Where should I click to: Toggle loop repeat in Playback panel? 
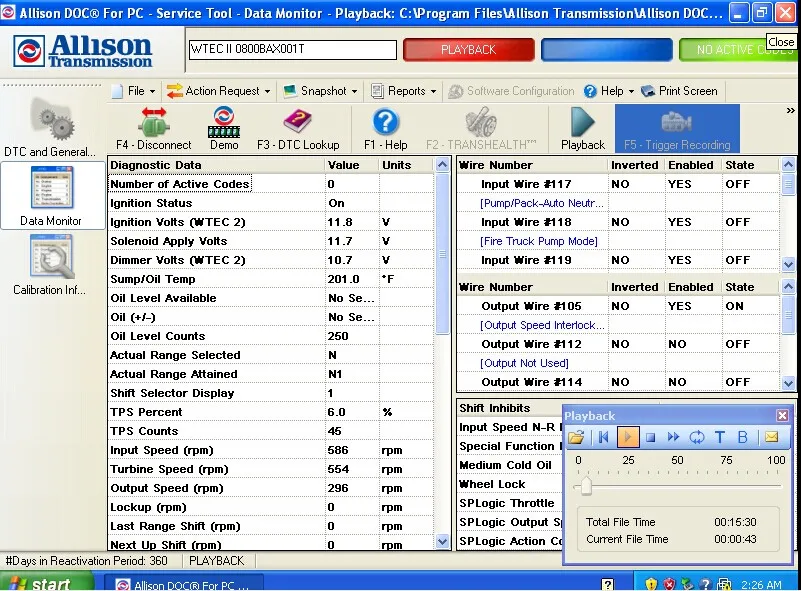697,437
